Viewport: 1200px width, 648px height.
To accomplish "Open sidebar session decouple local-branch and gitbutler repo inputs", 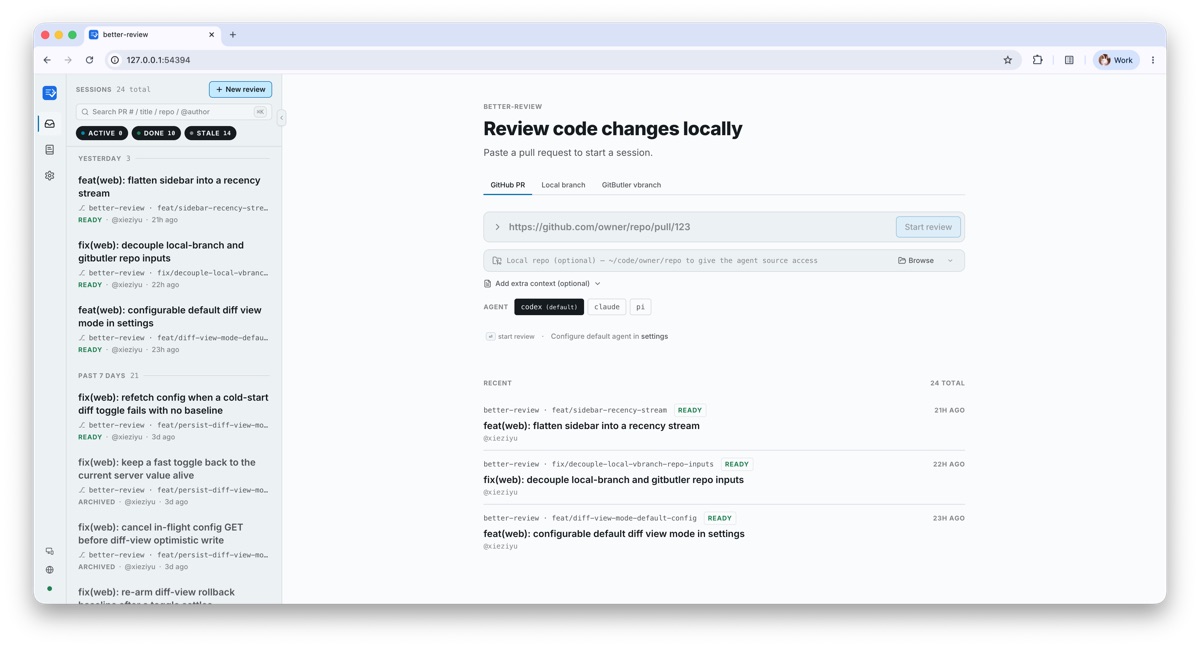I will (173, 264).
